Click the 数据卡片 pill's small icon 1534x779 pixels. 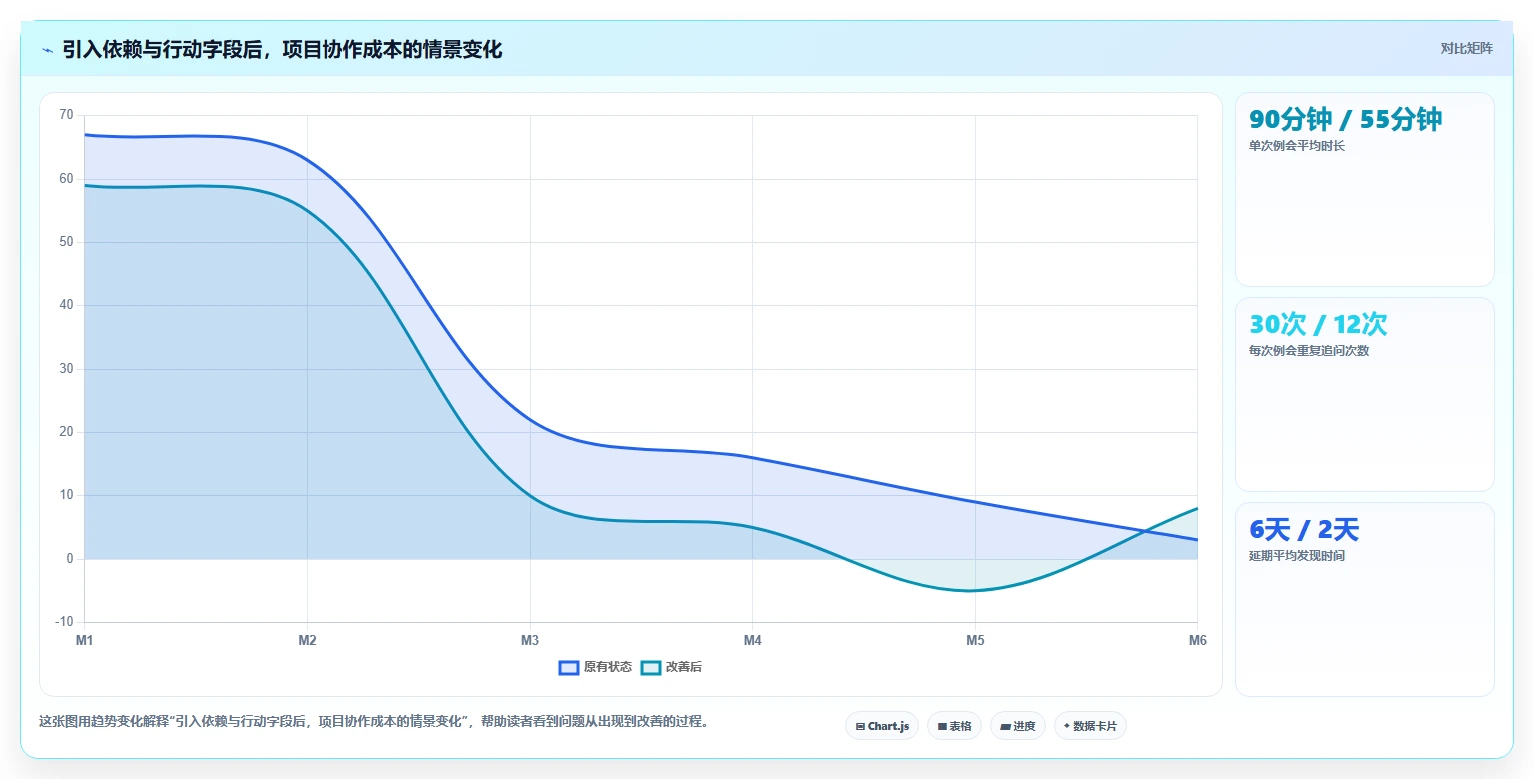[x=1067, y=726]
